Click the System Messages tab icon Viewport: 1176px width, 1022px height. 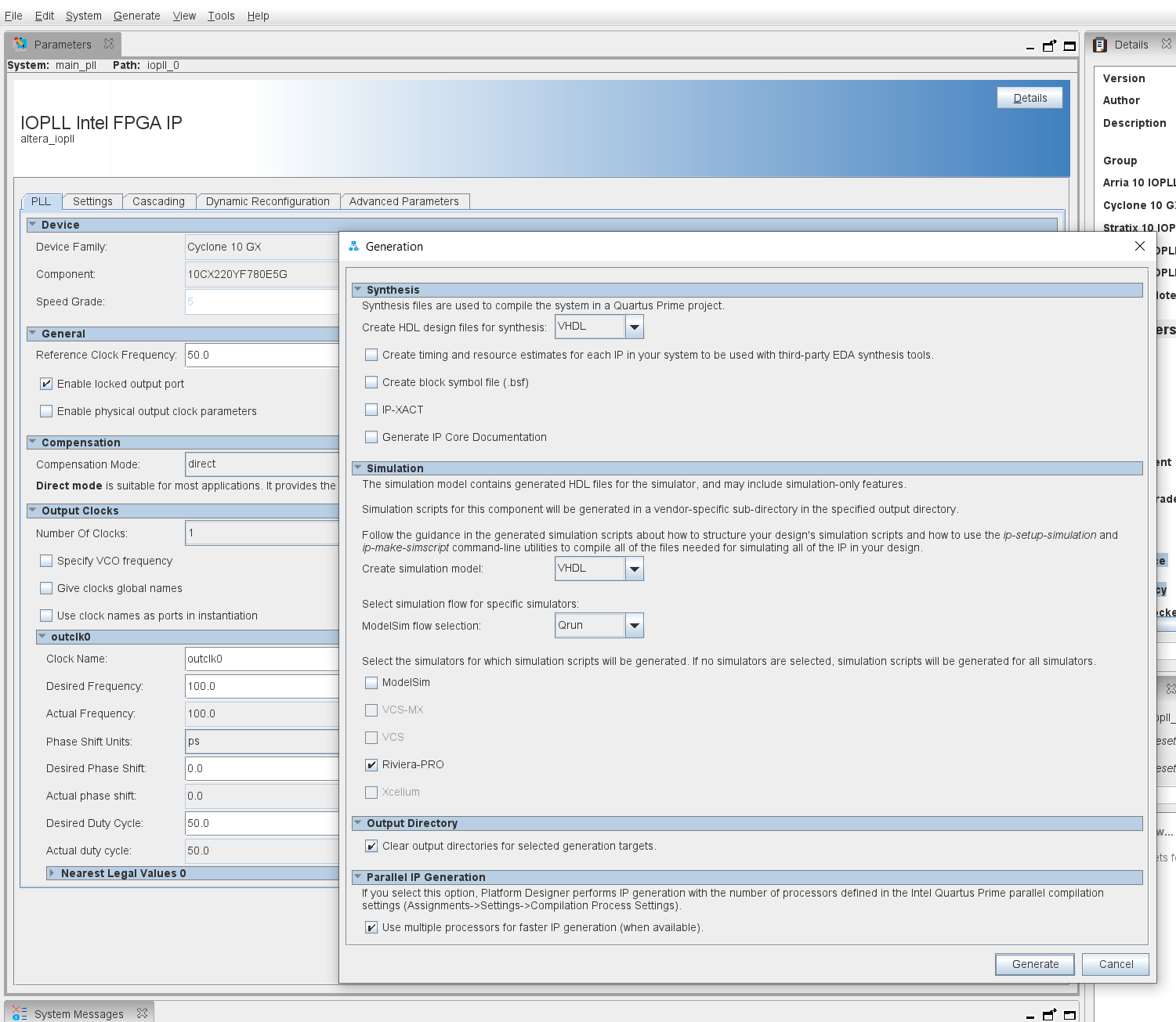click(x=20, y=1013)
